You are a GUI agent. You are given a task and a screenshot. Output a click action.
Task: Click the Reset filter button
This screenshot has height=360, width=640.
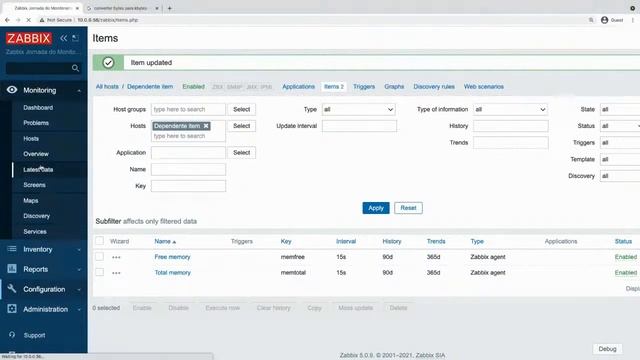pyautogui.click(x=408, y=208)
